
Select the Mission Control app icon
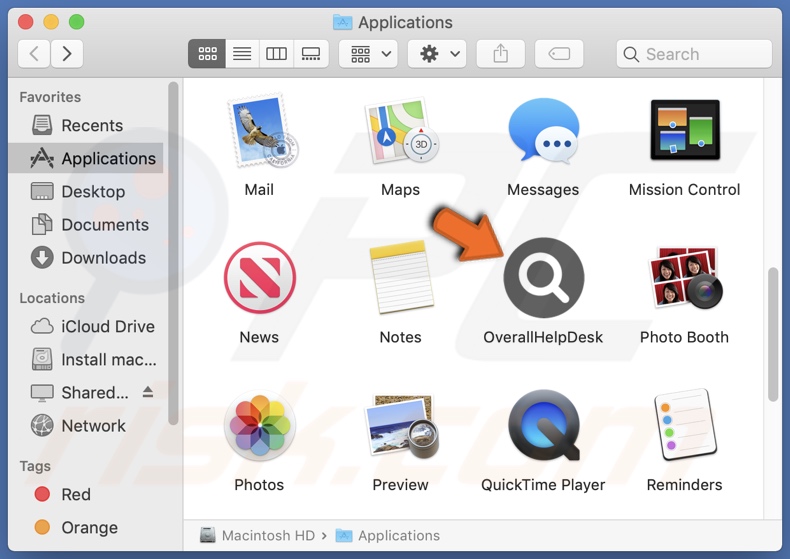click(685, 130)
